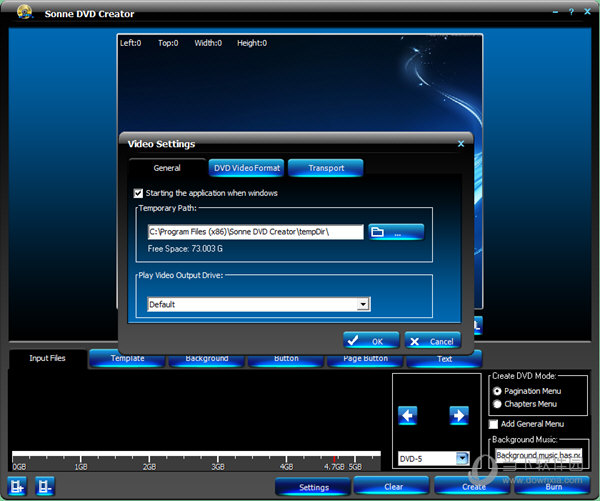
Task: Select Chapters Menu mode
Action: click(x=497, y=404)
